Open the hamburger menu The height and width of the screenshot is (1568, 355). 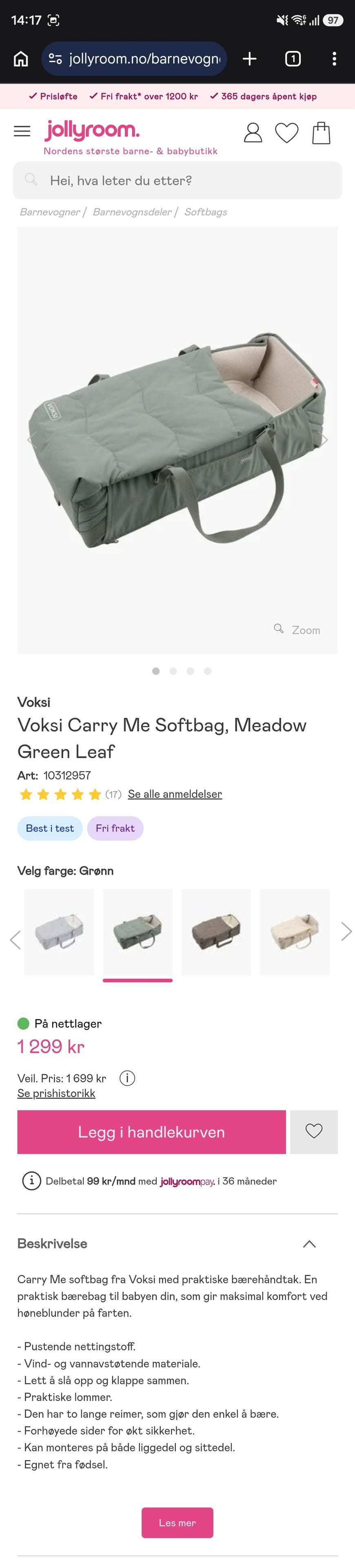click(x=22, y=131)
